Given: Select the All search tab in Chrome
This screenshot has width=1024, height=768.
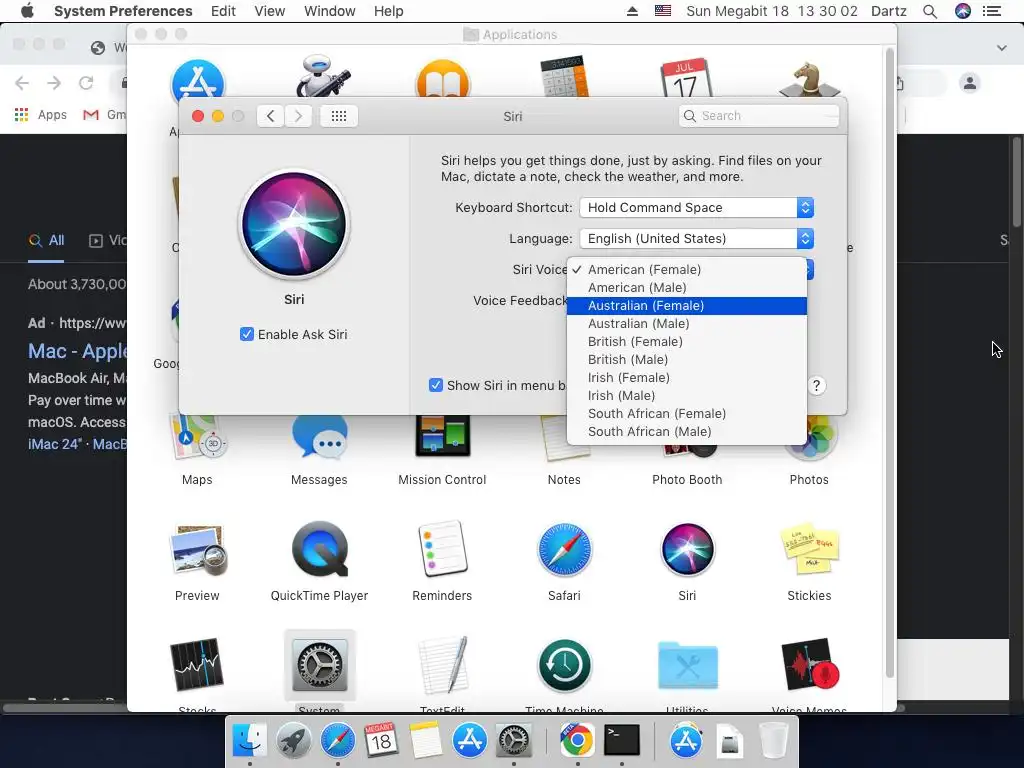Looking at the screenshot, I should (46, 240).
